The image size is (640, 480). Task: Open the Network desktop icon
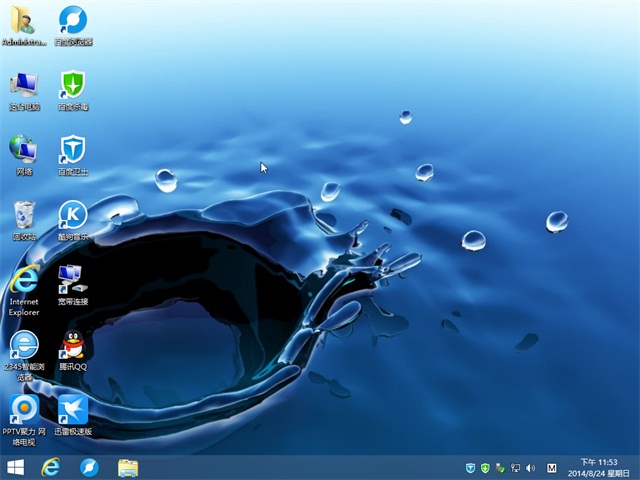click(23, 149)
